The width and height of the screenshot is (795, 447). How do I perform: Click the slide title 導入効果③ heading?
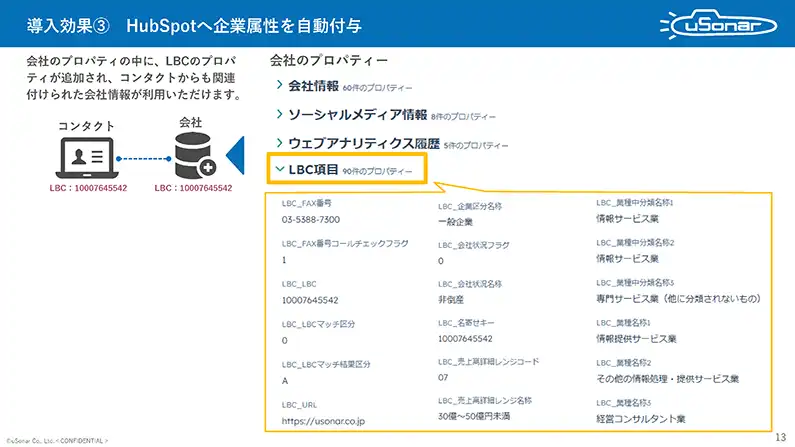point(194,25)
